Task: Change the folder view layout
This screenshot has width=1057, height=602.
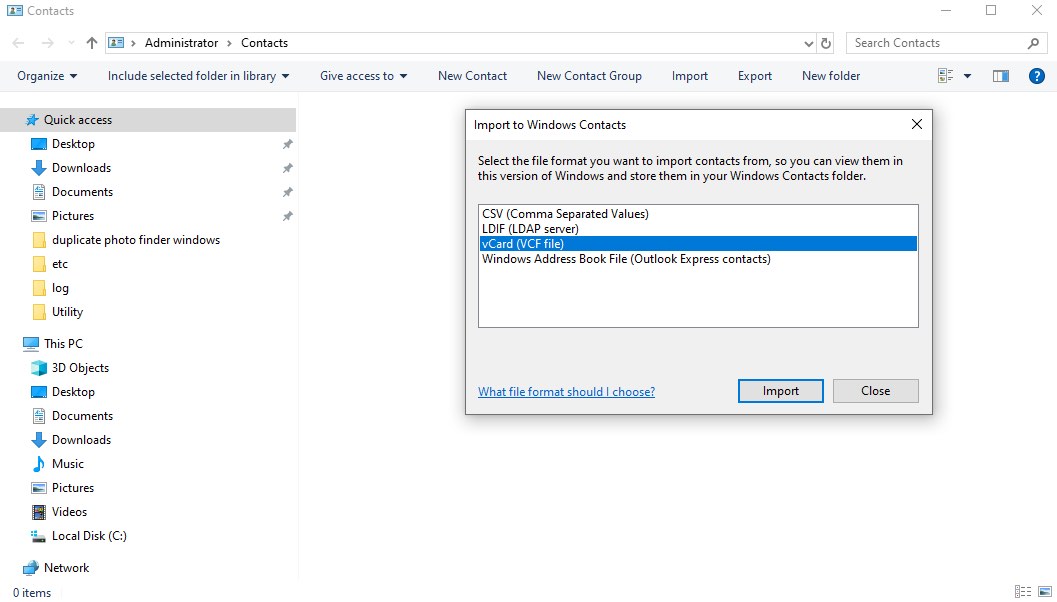Action: point(945,75)
